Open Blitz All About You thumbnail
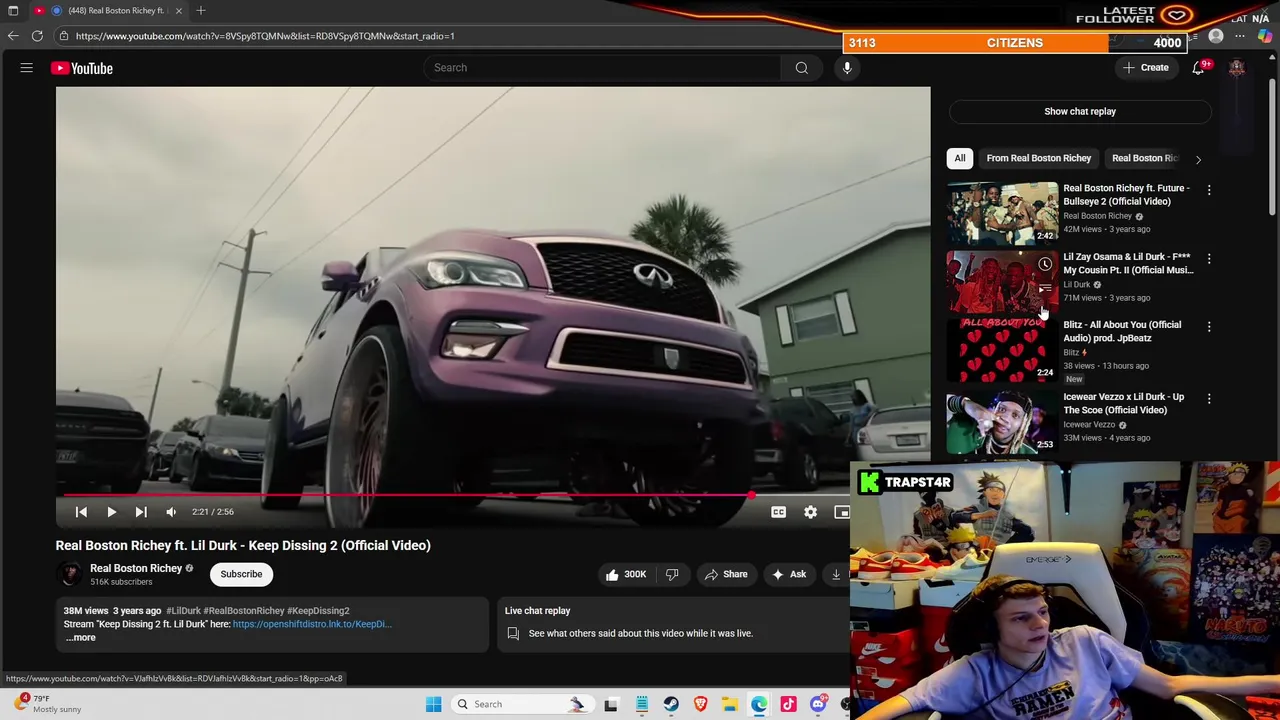This screenshot has width=1280, height=720. pyautogui.click(x=1002, y=350)
